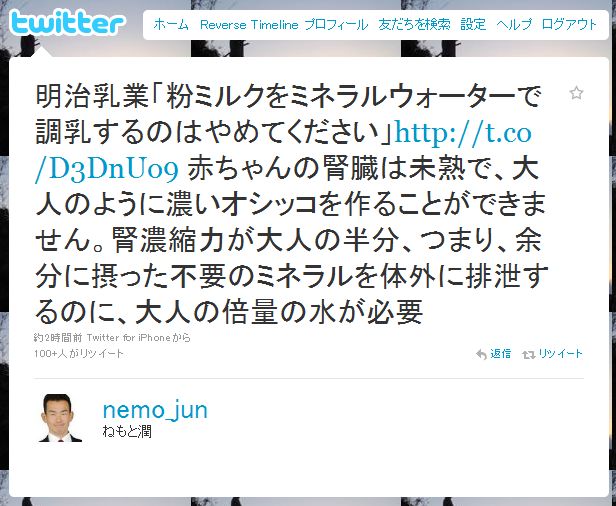The width and height of the screenshot is (616, 506).
Task: Click the 返信 reply link
Action: (500, 354)
